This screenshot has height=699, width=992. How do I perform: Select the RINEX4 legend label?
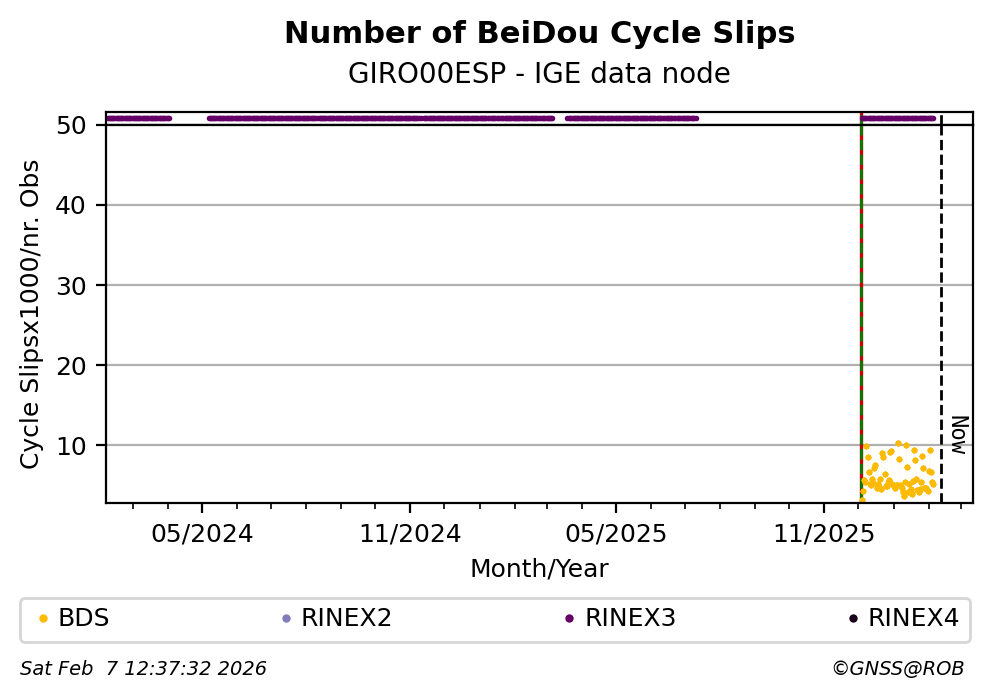click(x=914, y=618)
